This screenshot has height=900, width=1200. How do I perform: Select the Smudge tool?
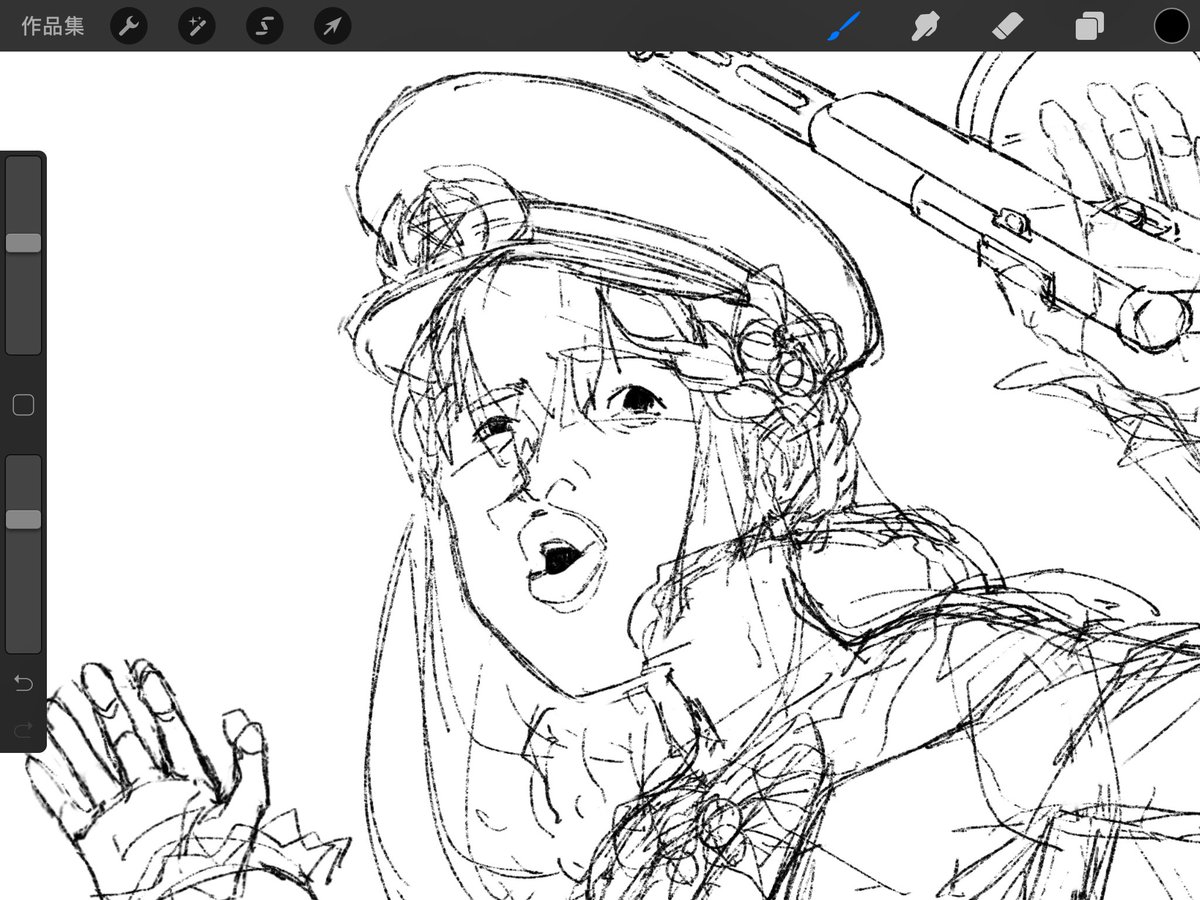926,26
